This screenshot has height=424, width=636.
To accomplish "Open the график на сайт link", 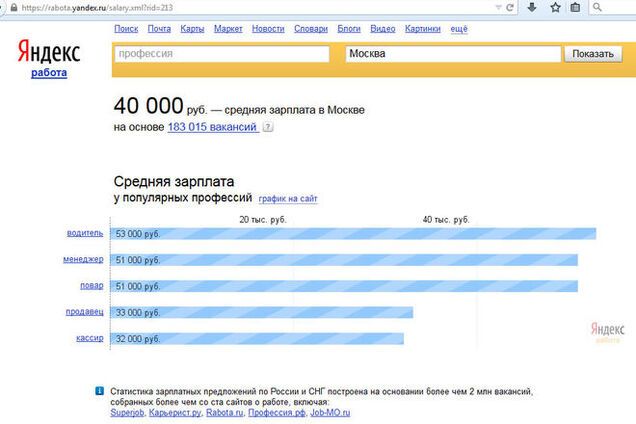I will (288, 199).
